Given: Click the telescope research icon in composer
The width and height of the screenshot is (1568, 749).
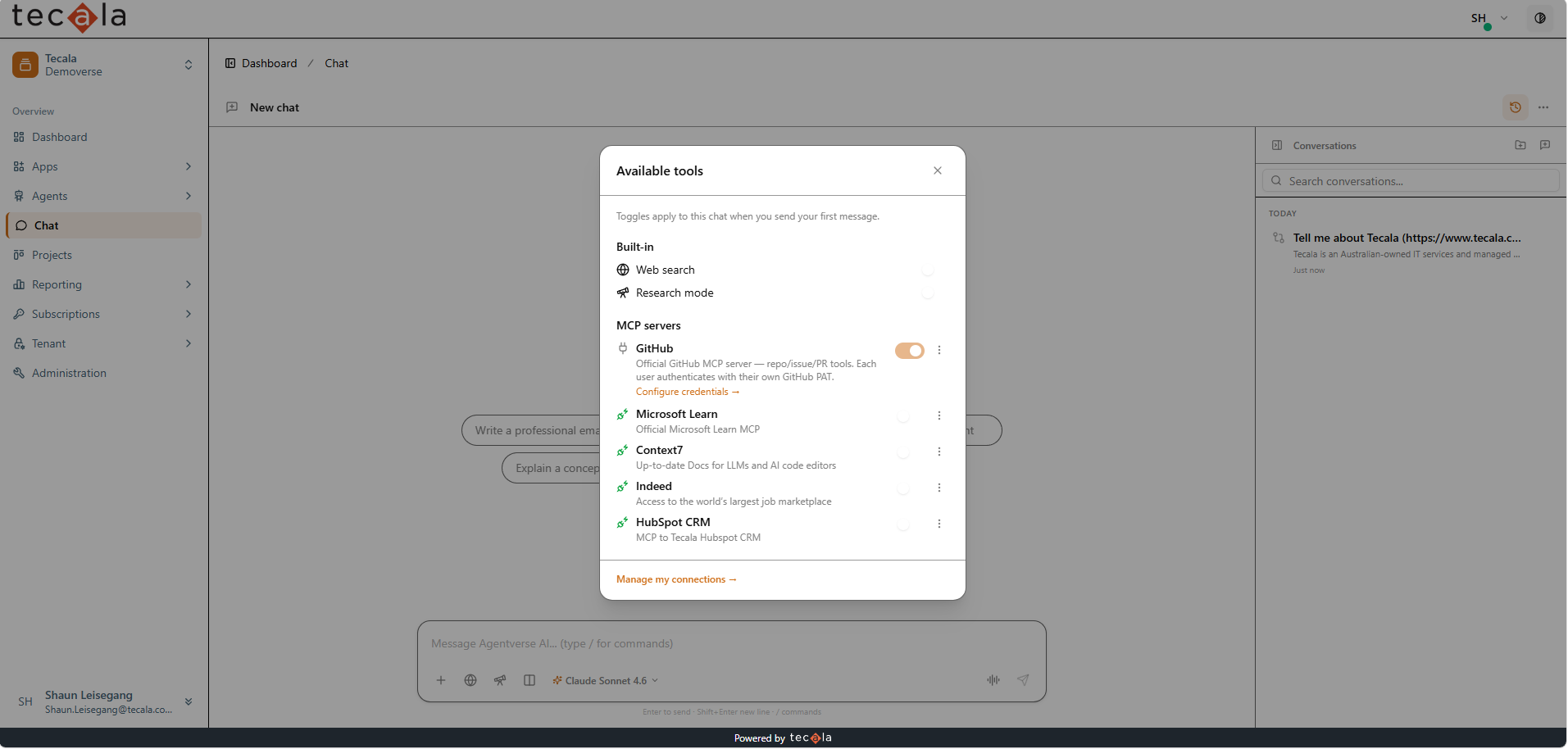Looking at the screenshot, I should click(500, 680).
